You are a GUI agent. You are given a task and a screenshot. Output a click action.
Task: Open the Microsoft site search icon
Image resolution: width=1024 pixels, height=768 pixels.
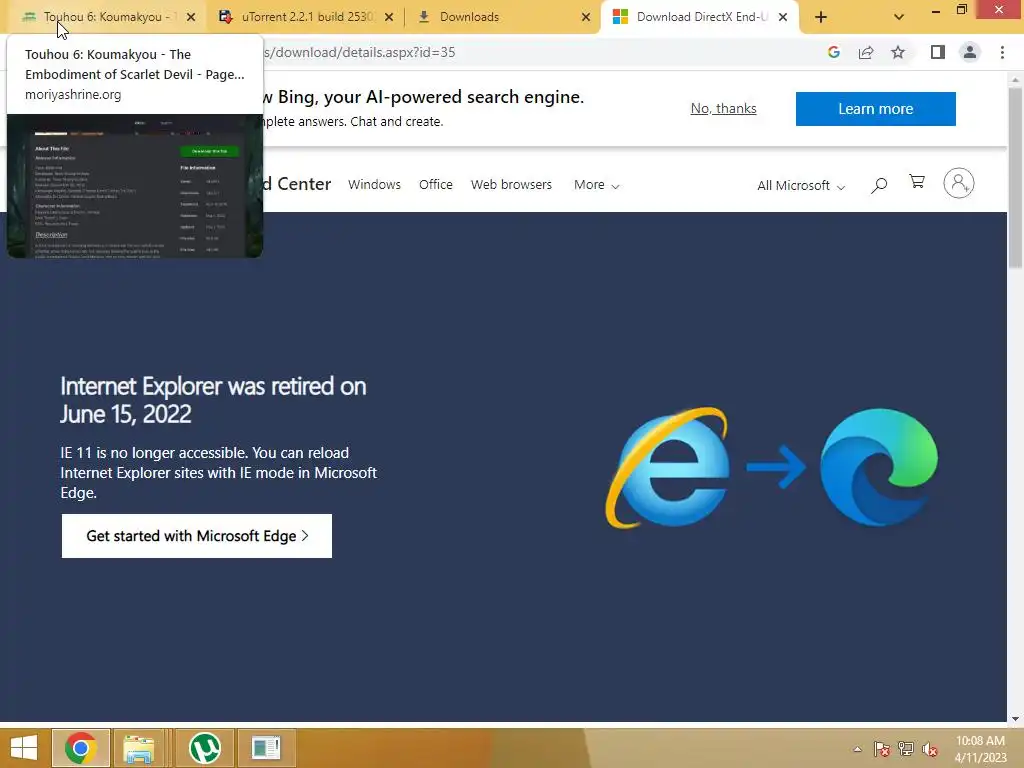tap(879, 185)
